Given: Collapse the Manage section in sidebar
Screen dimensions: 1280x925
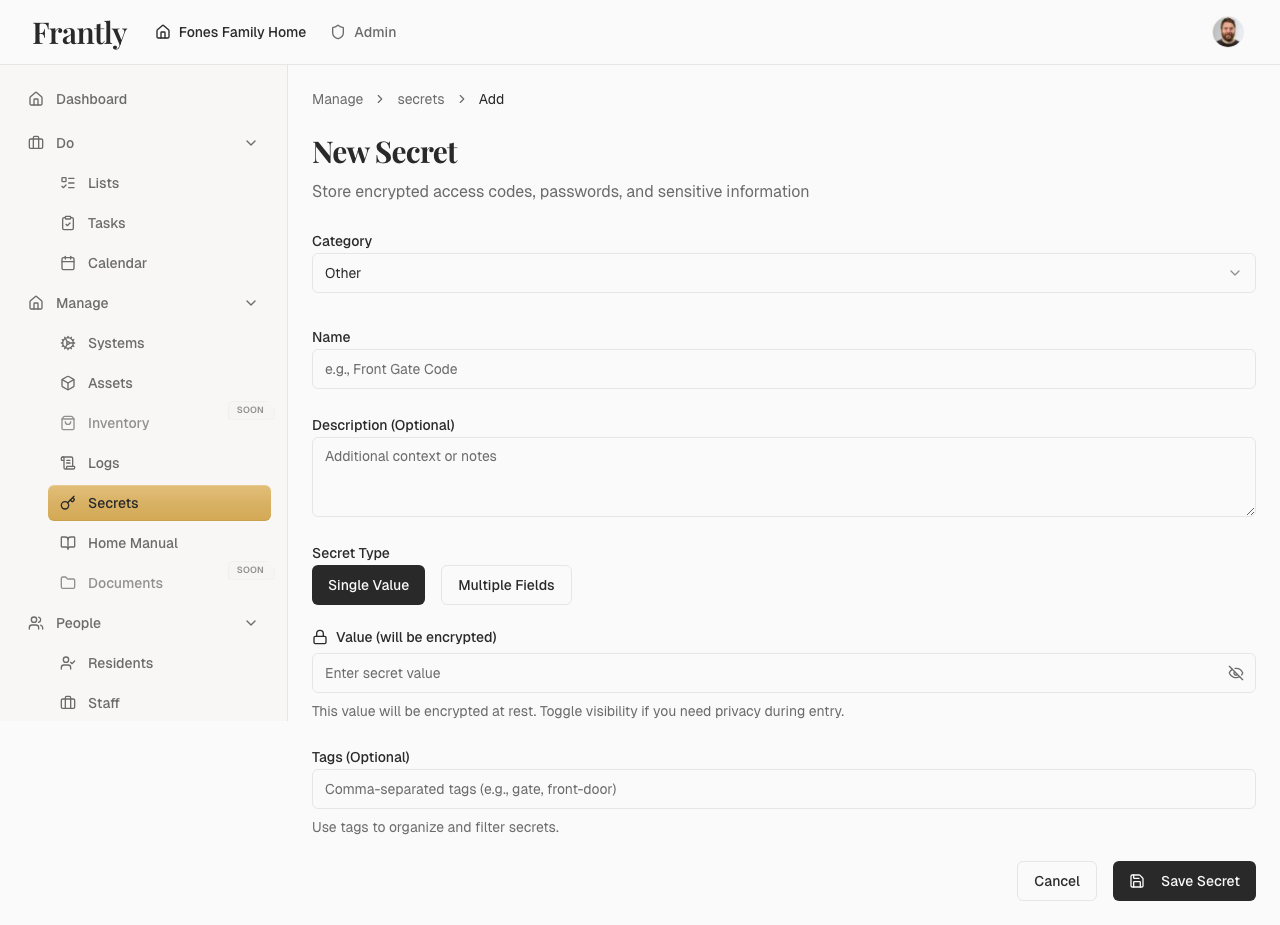Looking at the screenshot, I should (251, 302).
